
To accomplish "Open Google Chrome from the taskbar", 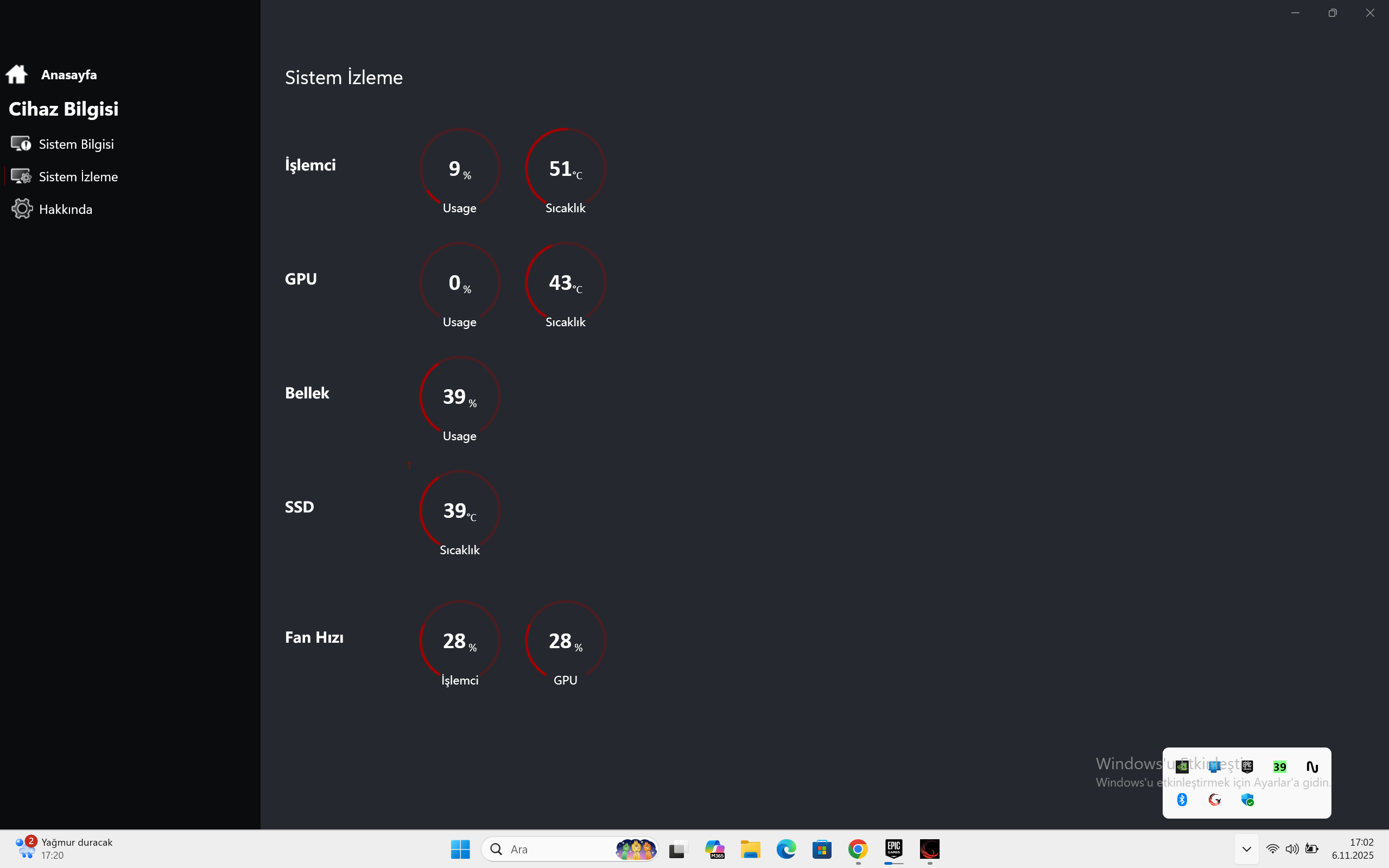I will coord(858,849).
